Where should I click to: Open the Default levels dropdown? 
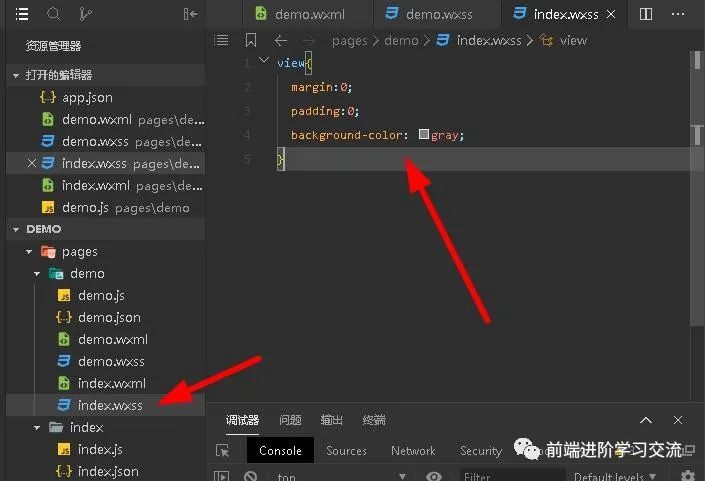point(614,477)
